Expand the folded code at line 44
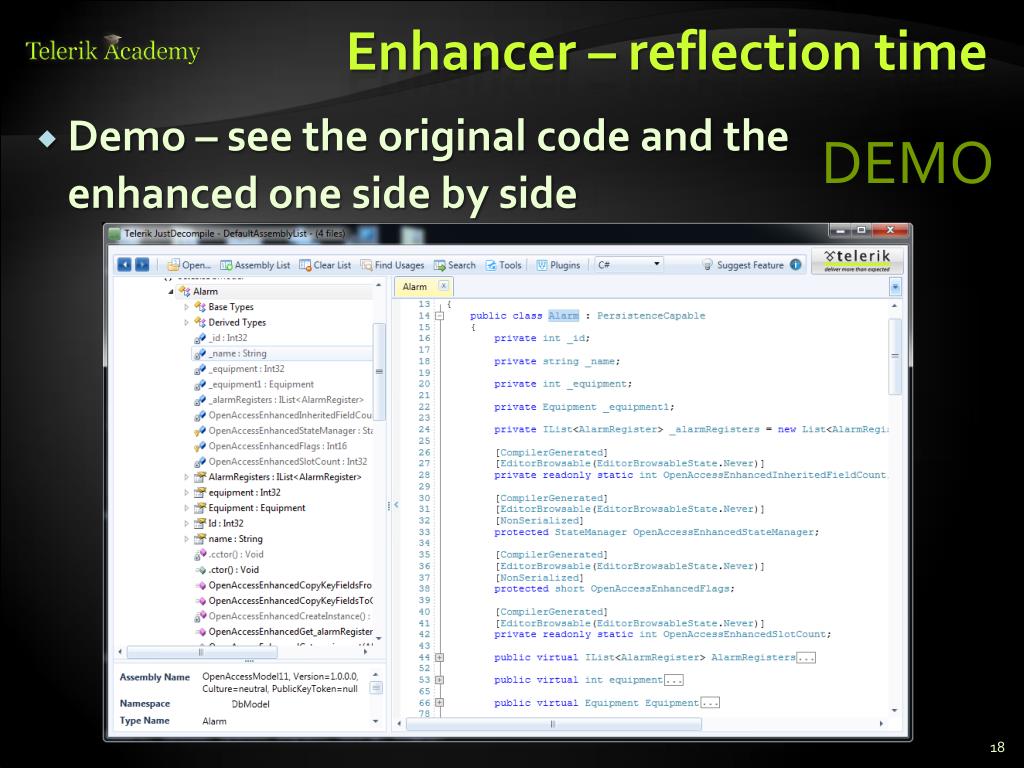This screenshot has height=768, width=1024. (x=440, y=658)
